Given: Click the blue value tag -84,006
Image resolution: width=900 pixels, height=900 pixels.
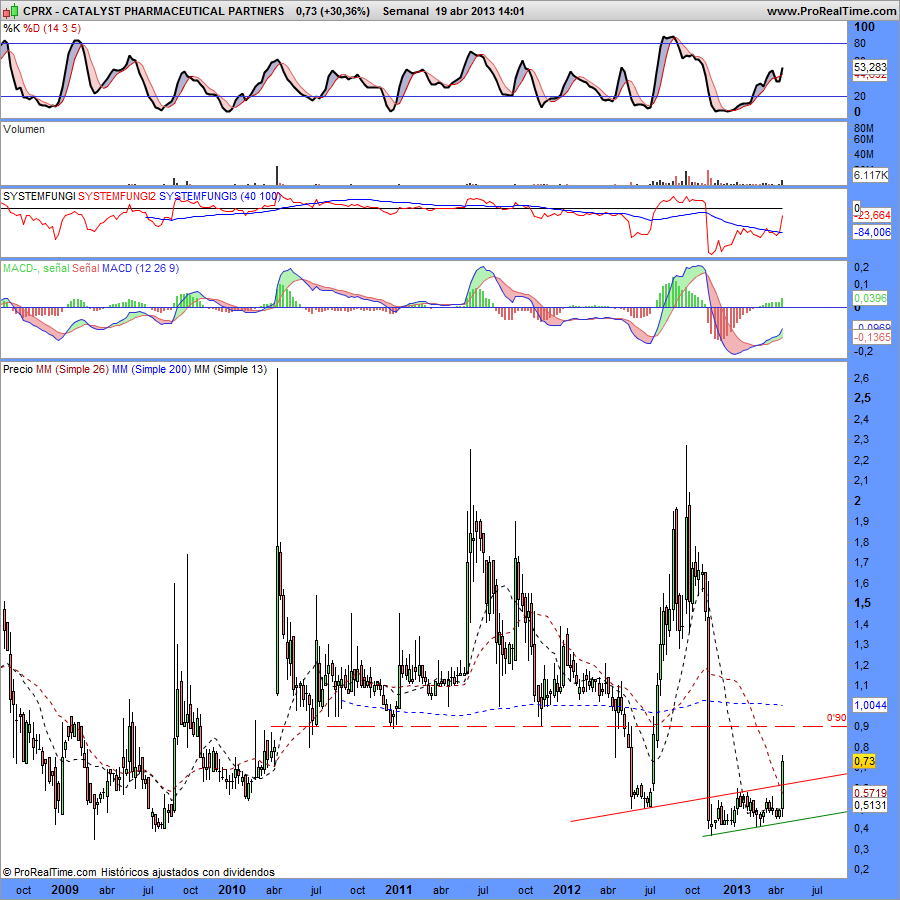Looking at the screenshot, I should (872, 232).
